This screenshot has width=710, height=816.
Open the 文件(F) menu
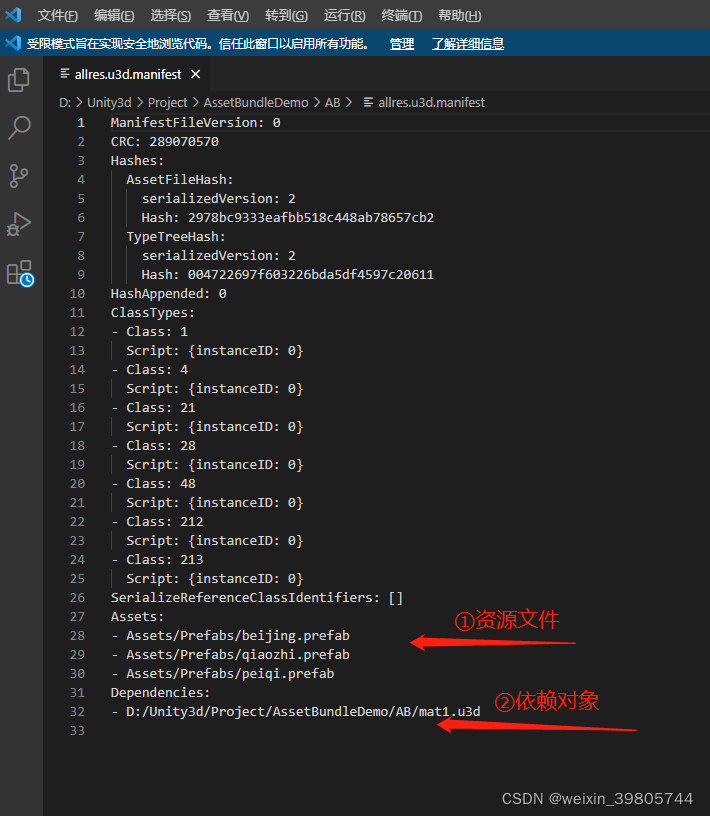(x=57, y=16)
